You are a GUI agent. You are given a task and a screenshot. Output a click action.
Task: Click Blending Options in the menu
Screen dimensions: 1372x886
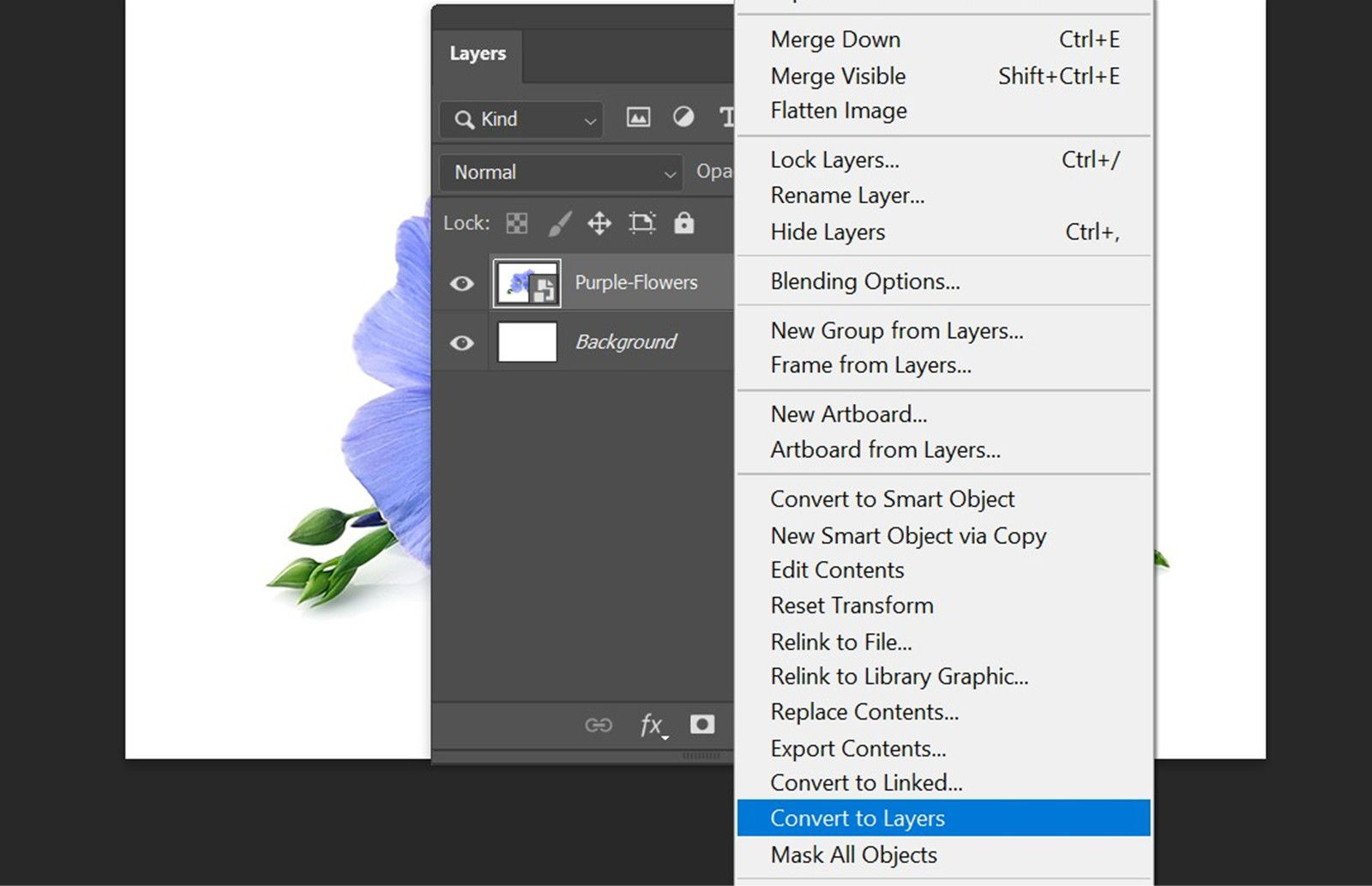[865, 281]
